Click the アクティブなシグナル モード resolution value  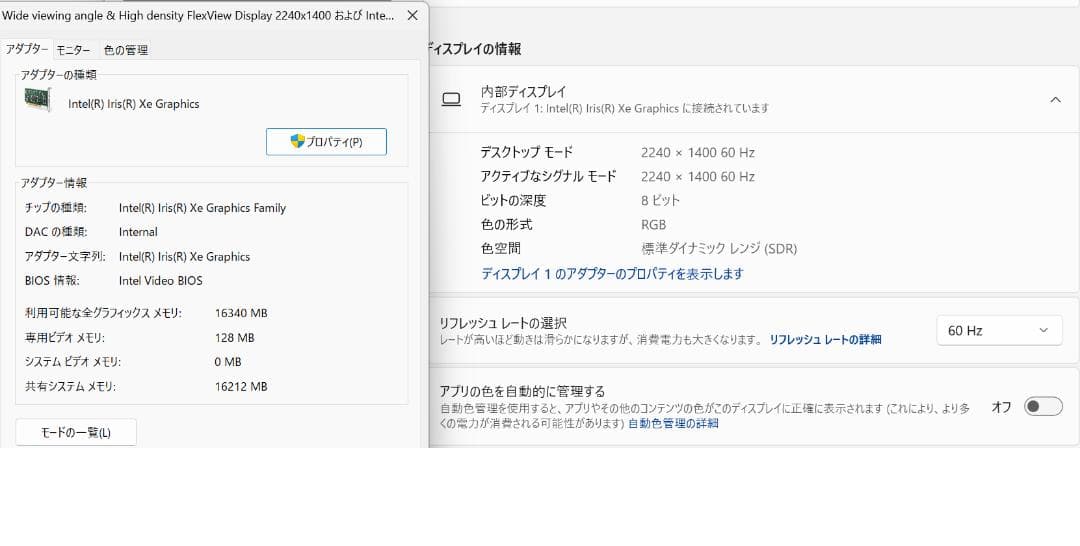[698, 176]
